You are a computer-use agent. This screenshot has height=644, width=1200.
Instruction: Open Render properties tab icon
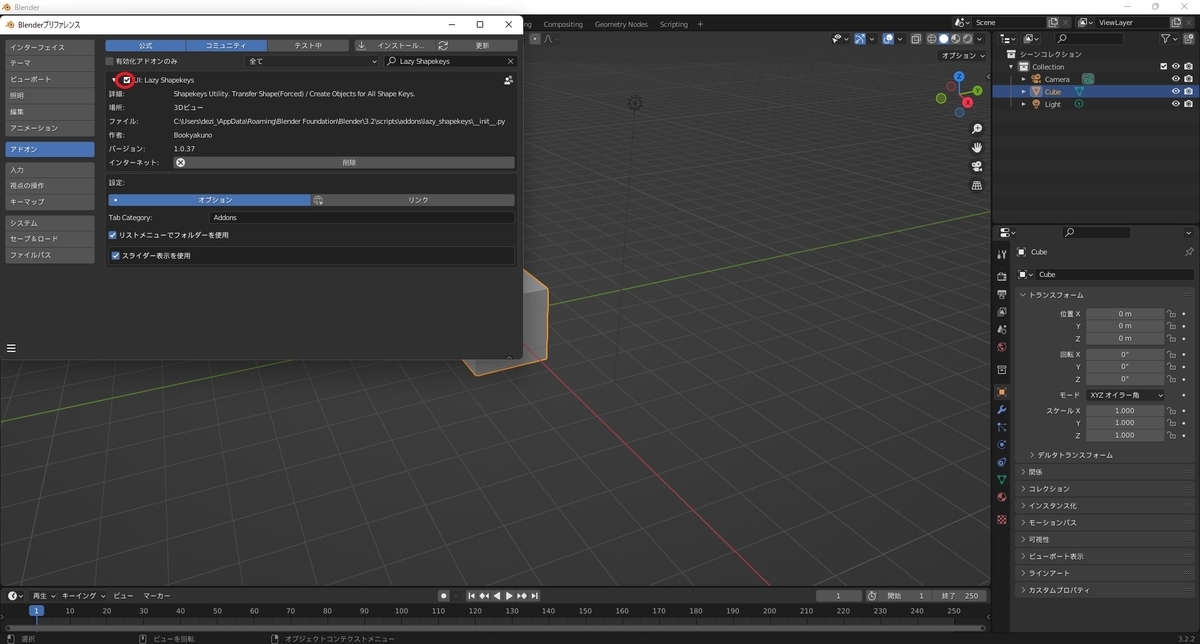[x=1001, y=276]
